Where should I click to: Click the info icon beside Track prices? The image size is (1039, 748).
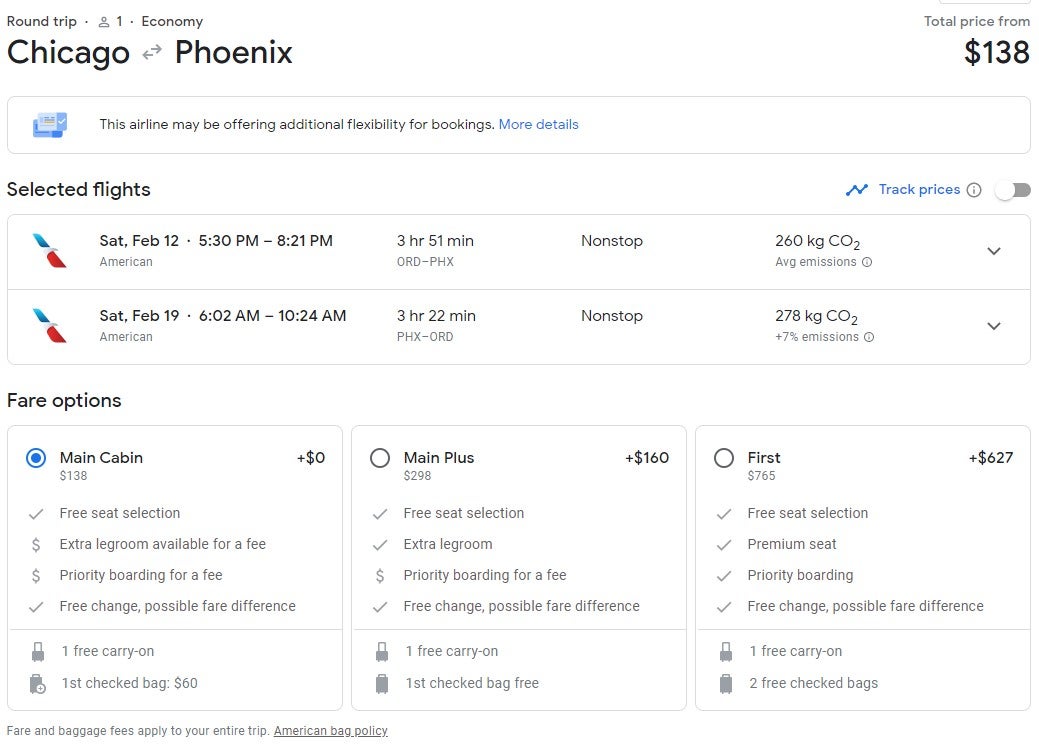point(973,189)
